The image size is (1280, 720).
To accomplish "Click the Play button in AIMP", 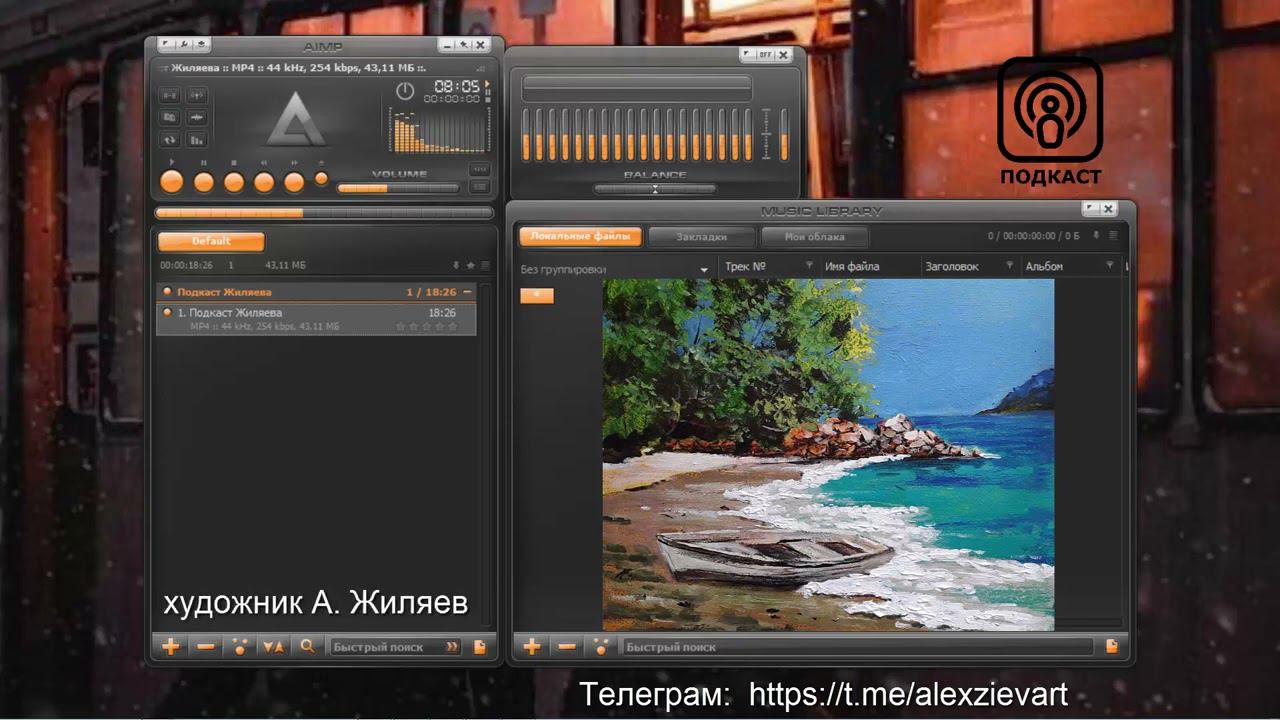I will (x=172, y=182).
